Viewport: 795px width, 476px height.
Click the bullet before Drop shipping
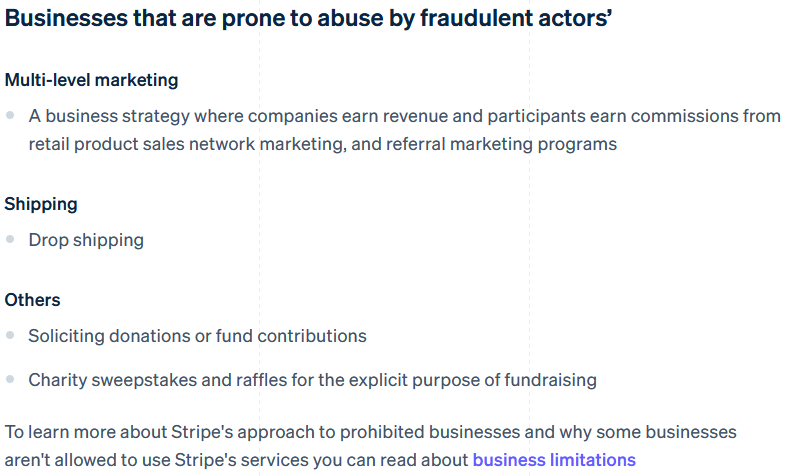point(10,239)
